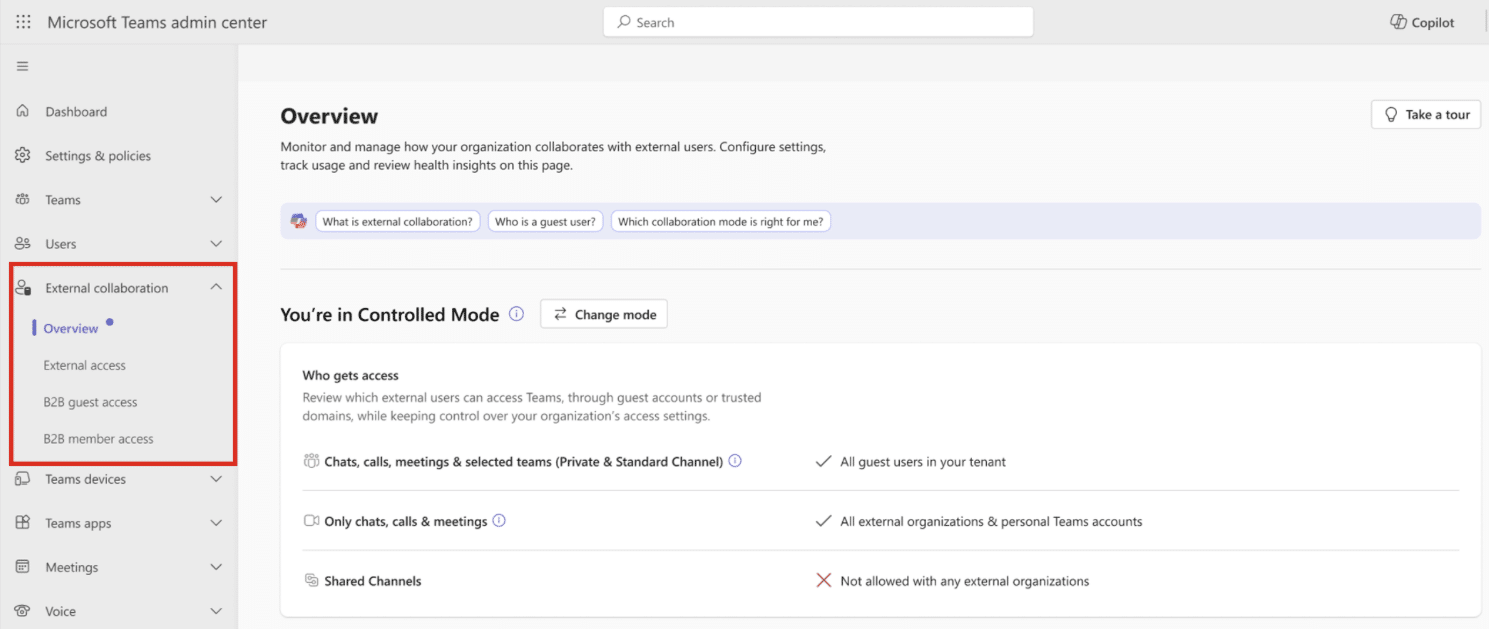Start the Take a tour walkthrough

pyautogui.click(x=1425, y=115)
